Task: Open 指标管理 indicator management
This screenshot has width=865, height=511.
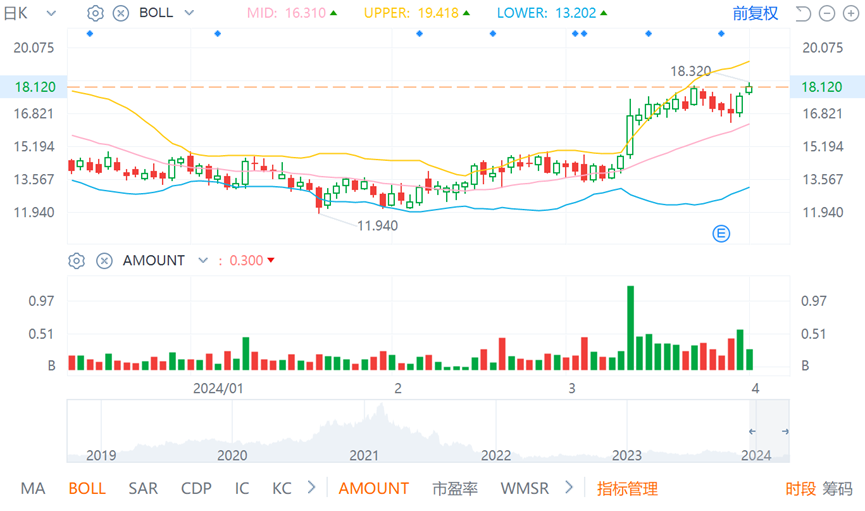Action: pos(627,488)
